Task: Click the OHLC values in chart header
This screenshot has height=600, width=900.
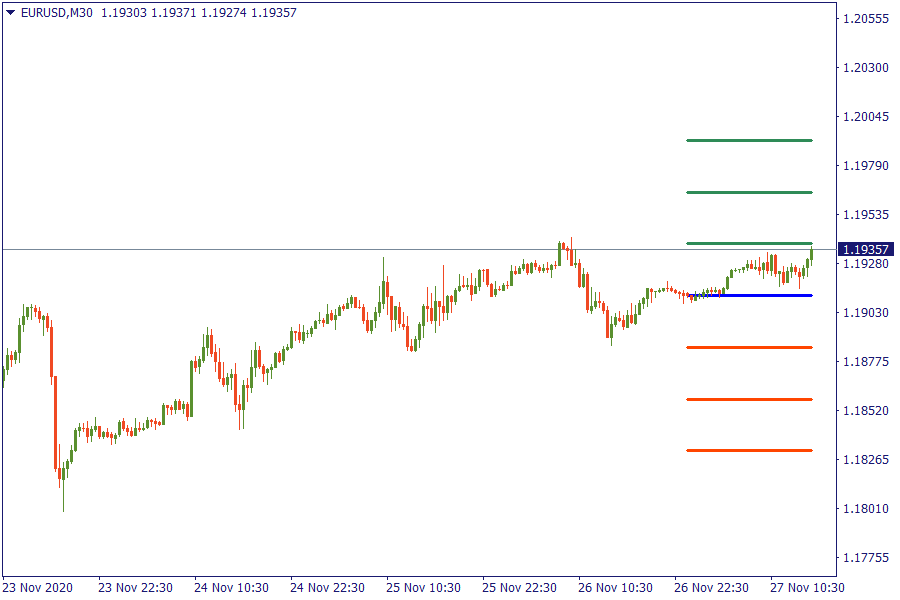Action: (x=198, y=12)
